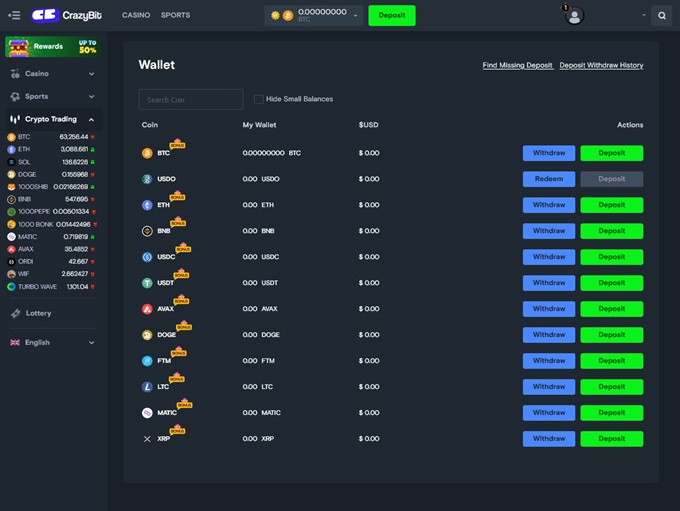Collapse the Crypto Trading section
This screenshot has width=680, height=511.
click(x=92, y=119)
